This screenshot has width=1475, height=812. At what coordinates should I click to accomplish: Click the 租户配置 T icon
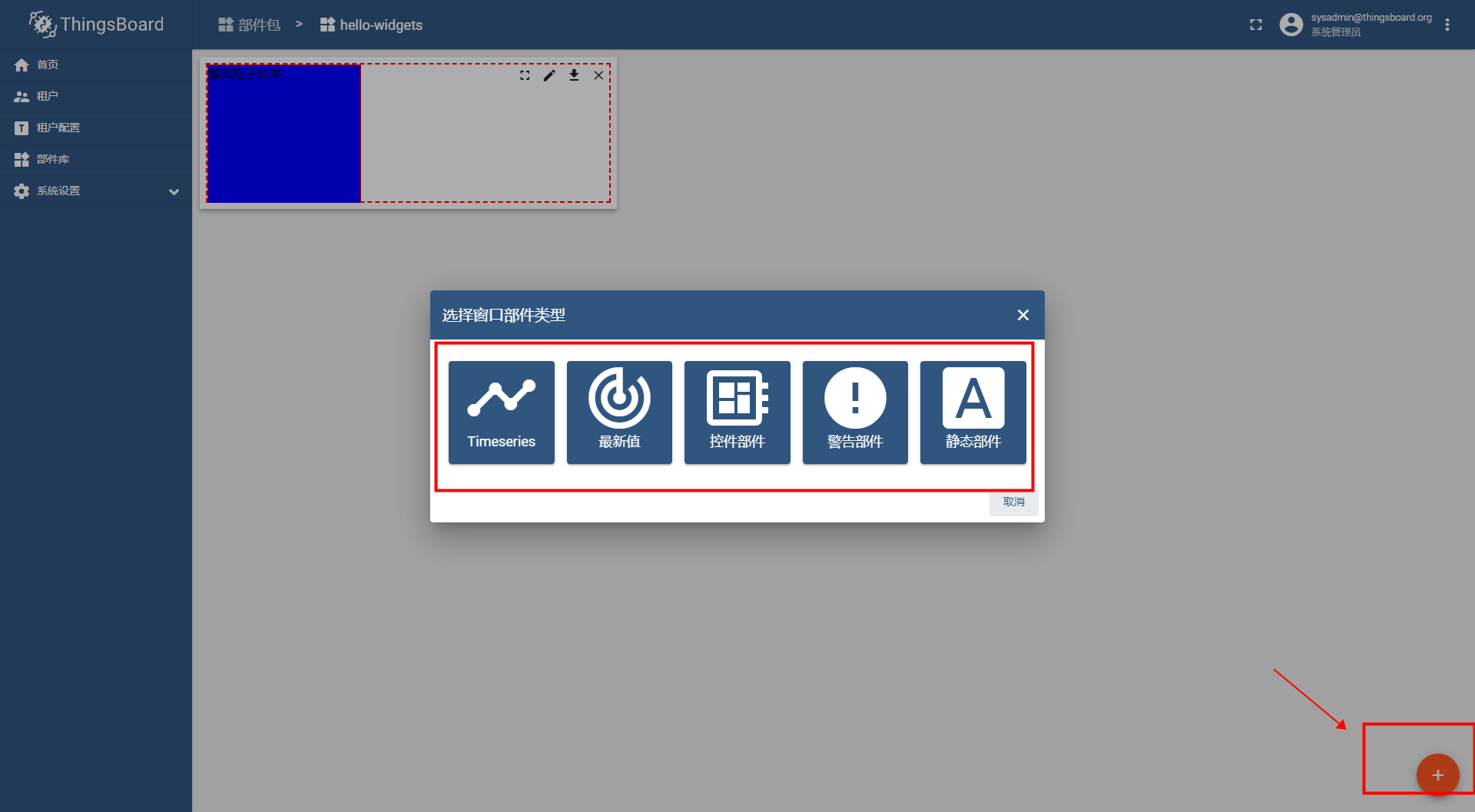tap(22, 128)
